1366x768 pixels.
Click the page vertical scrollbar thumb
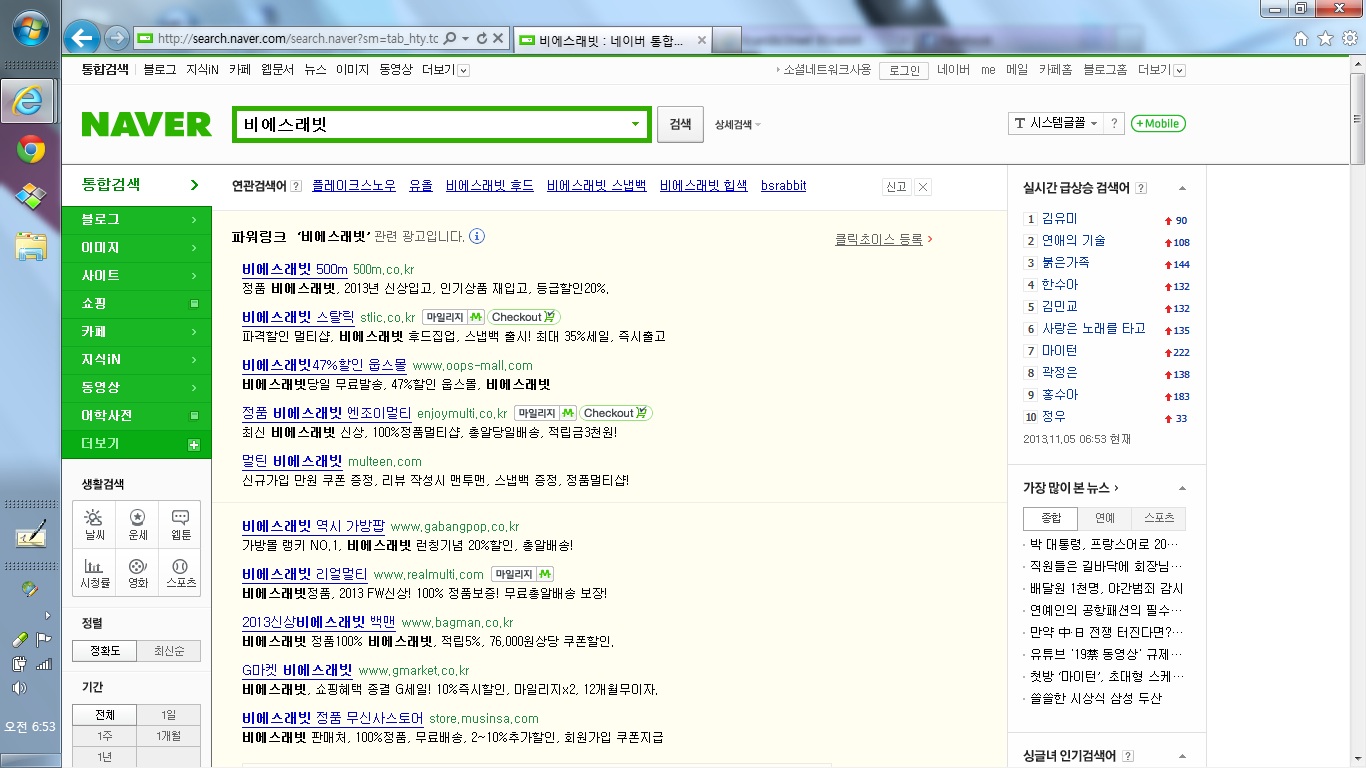point(1357,117)
